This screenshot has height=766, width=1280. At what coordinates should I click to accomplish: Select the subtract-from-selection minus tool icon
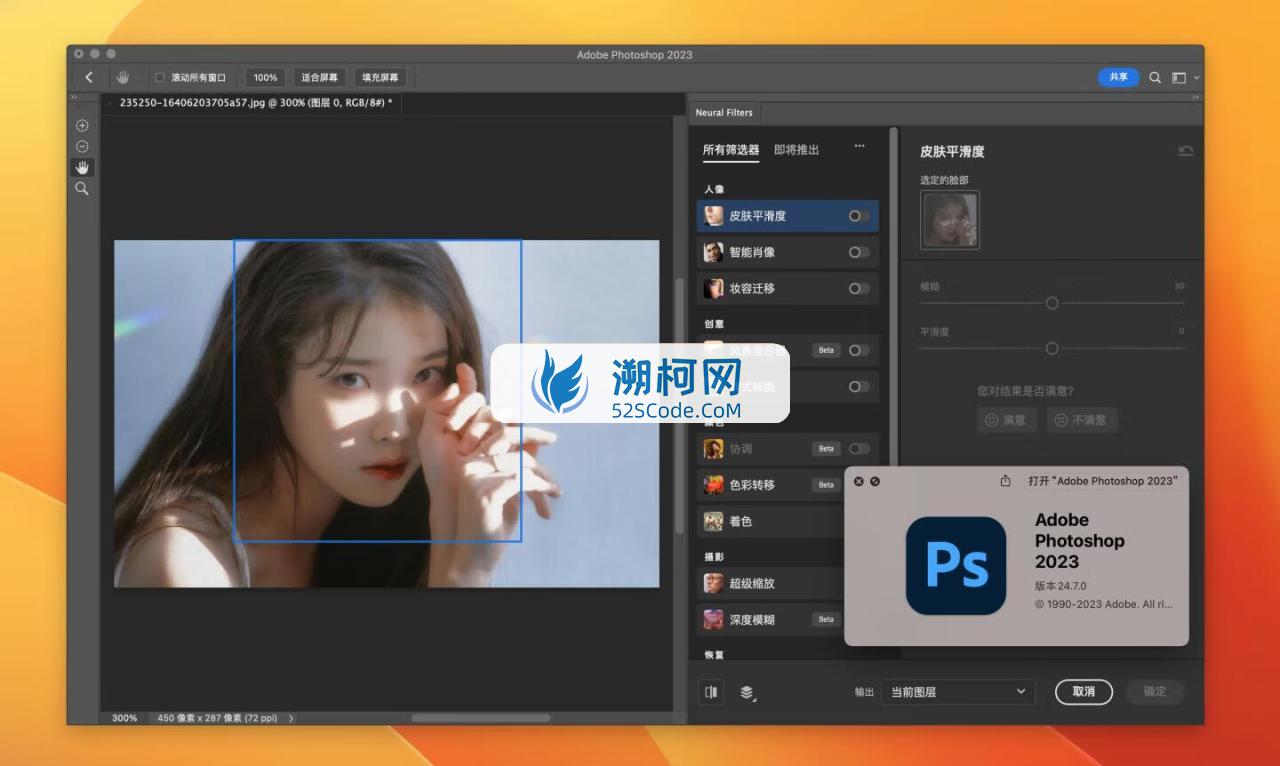[x=82, y=147]
